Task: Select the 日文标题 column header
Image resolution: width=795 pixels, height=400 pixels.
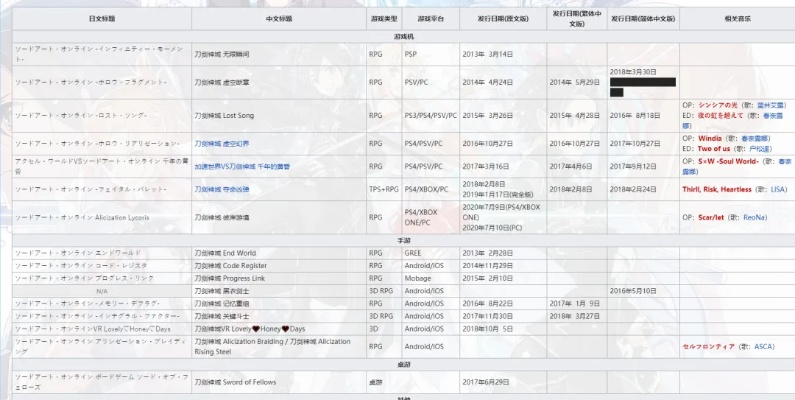Action: click(x=102, y=19)
